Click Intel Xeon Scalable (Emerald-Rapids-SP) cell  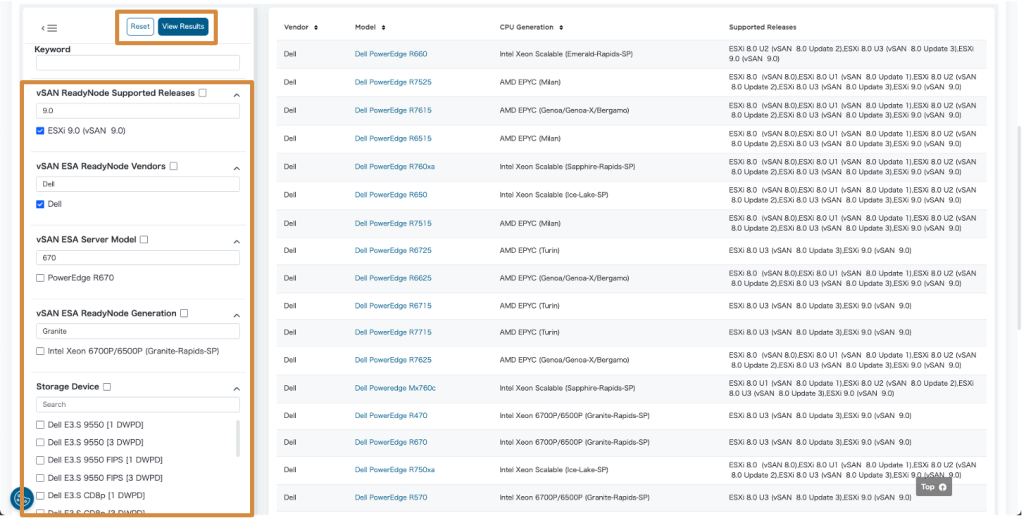(566, 54)
